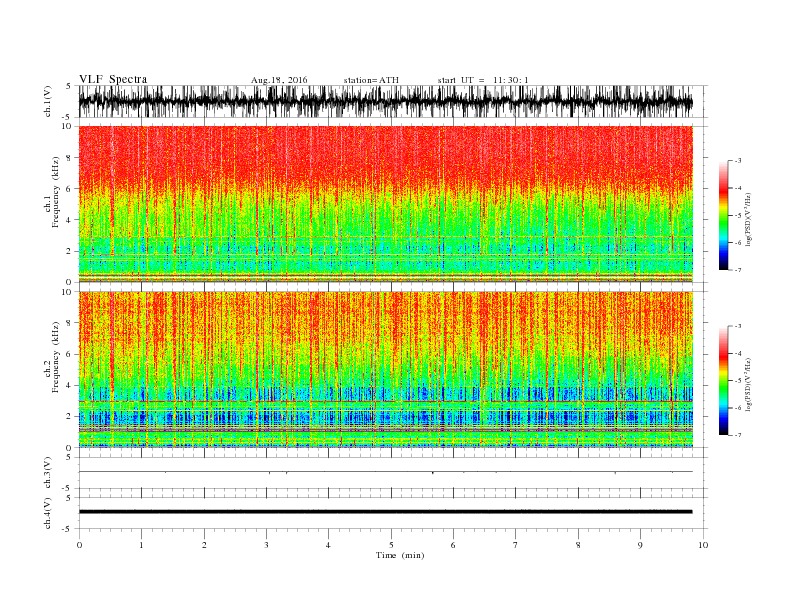792x612 pixels.
Task: Click the ch.1 voltage waveform trace
Action: tap(385, 101)
